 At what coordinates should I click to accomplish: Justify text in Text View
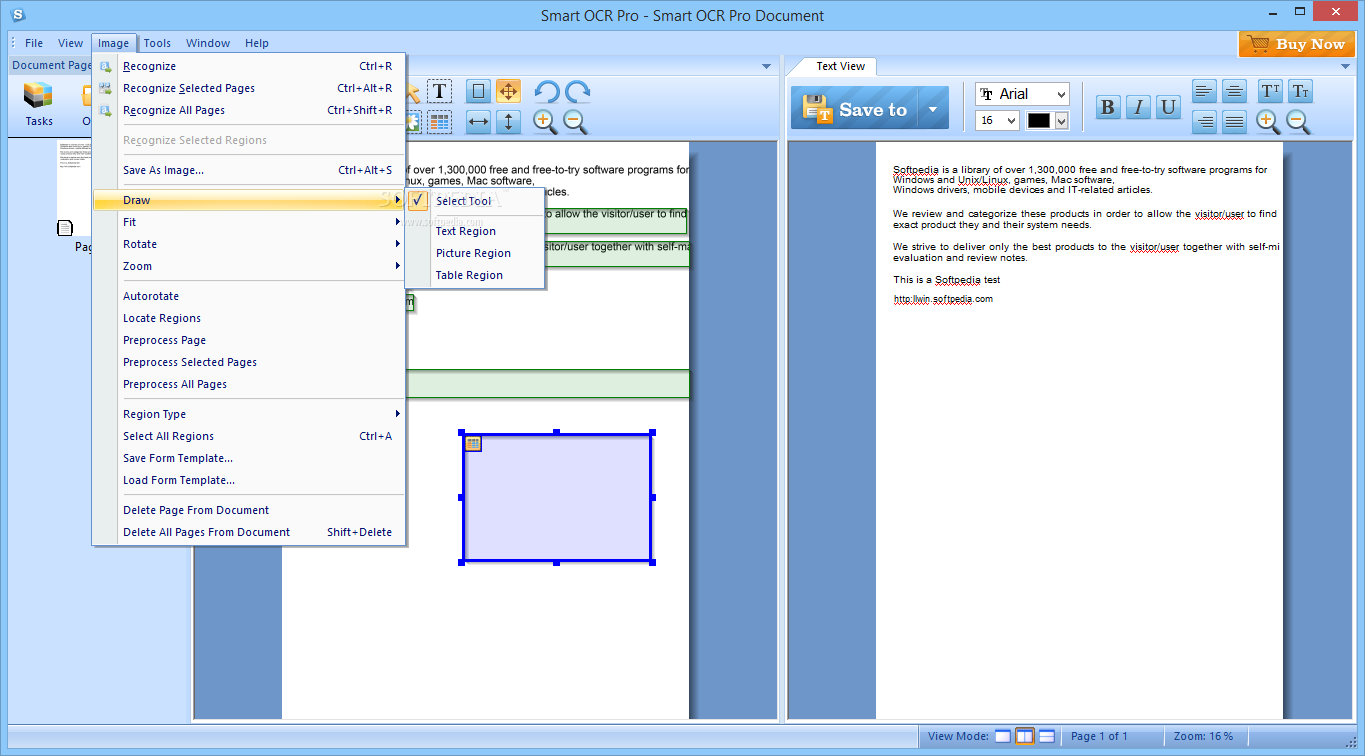point(1234,122)
